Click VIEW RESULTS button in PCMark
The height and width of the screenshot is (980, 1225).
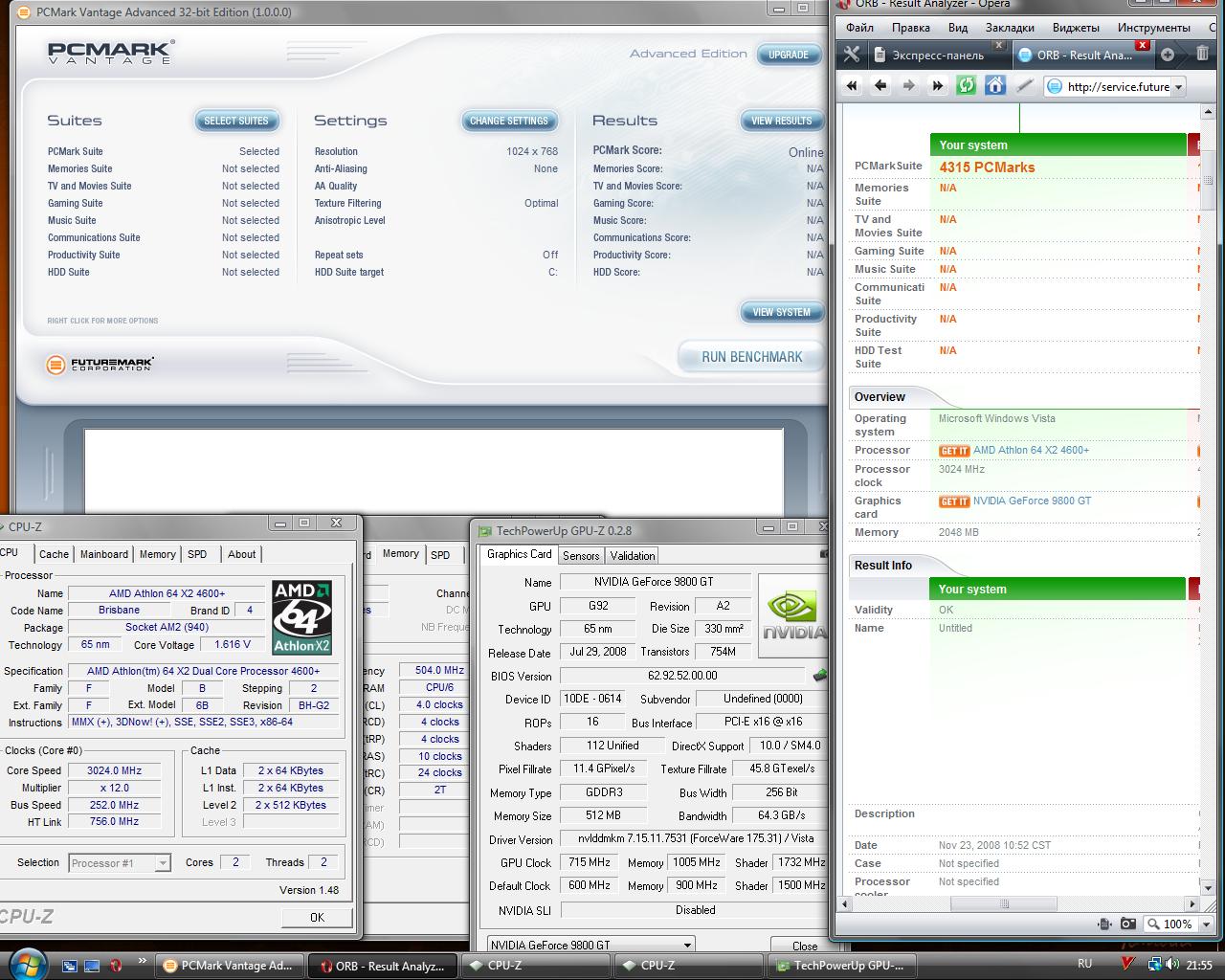tap(782, 121)
